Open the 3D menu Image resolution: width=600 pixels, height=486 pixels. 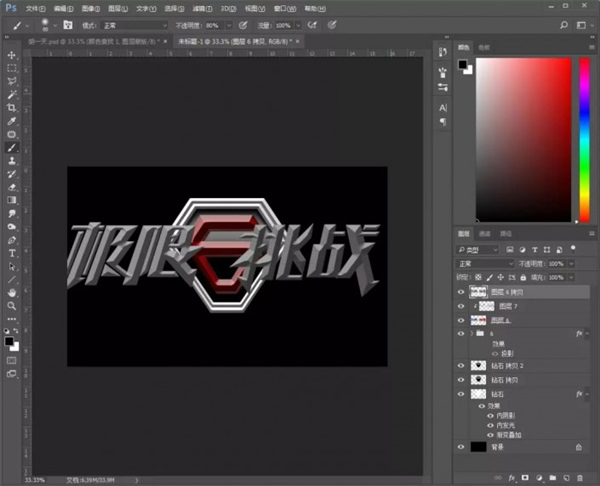click(x=228, y=8)
